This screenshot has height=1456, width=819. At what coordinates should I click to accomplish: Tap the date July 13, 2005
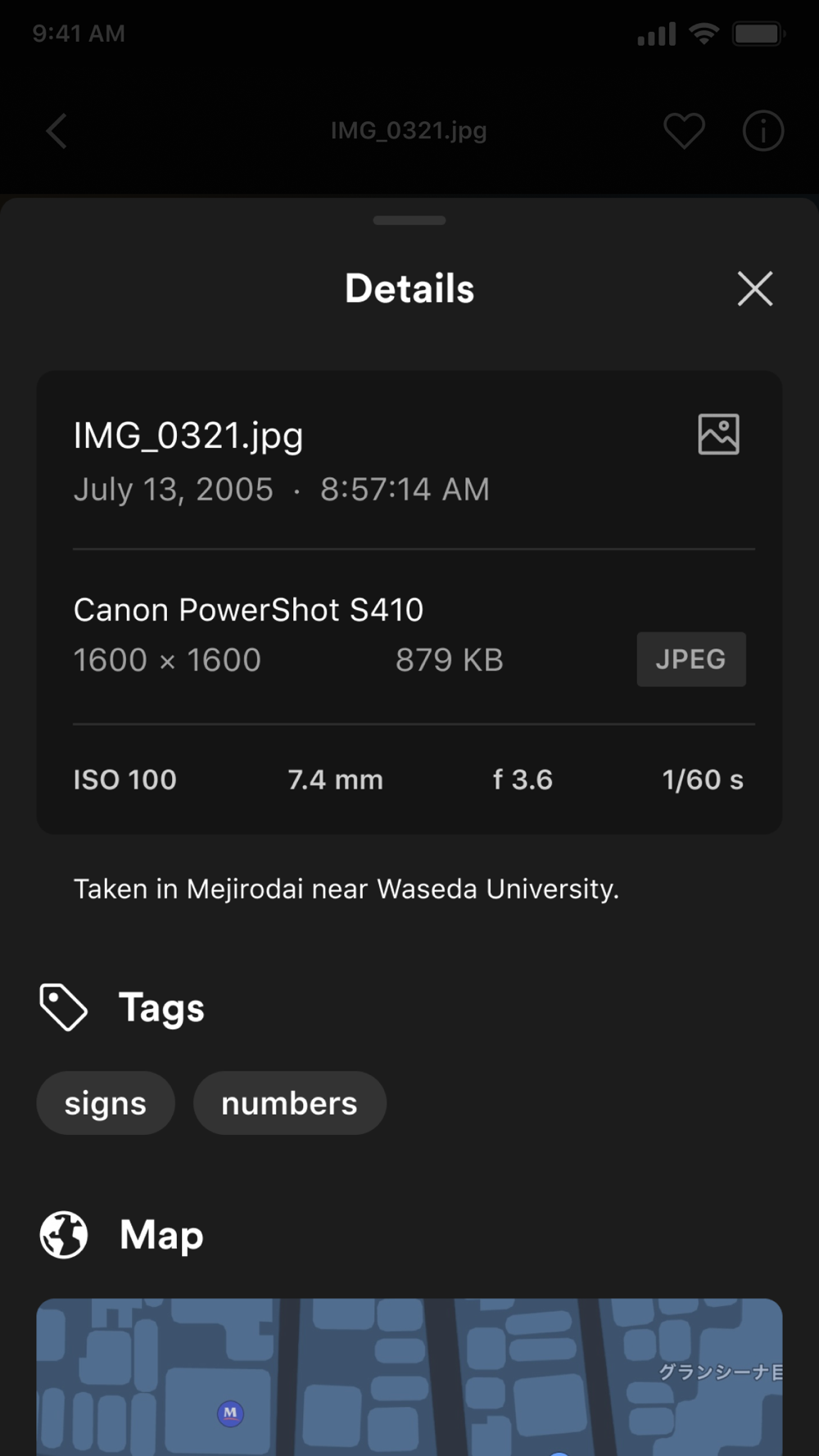click(174, 490)
